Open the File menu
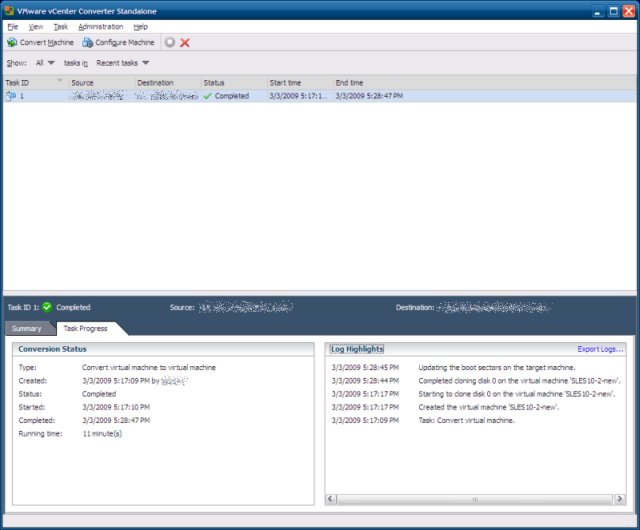The image size is (640, 530). pos(13,26)
